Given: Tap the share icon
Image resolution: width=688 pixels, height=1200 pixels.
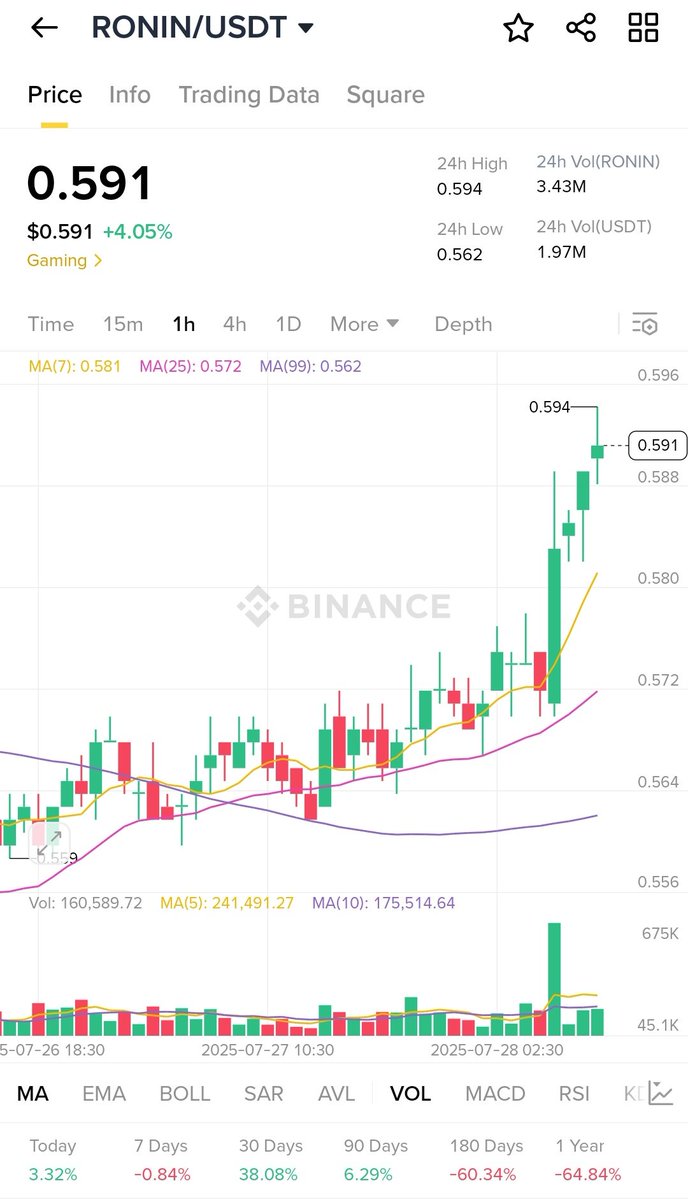Looking at the screenshot, I should point(581,28).
